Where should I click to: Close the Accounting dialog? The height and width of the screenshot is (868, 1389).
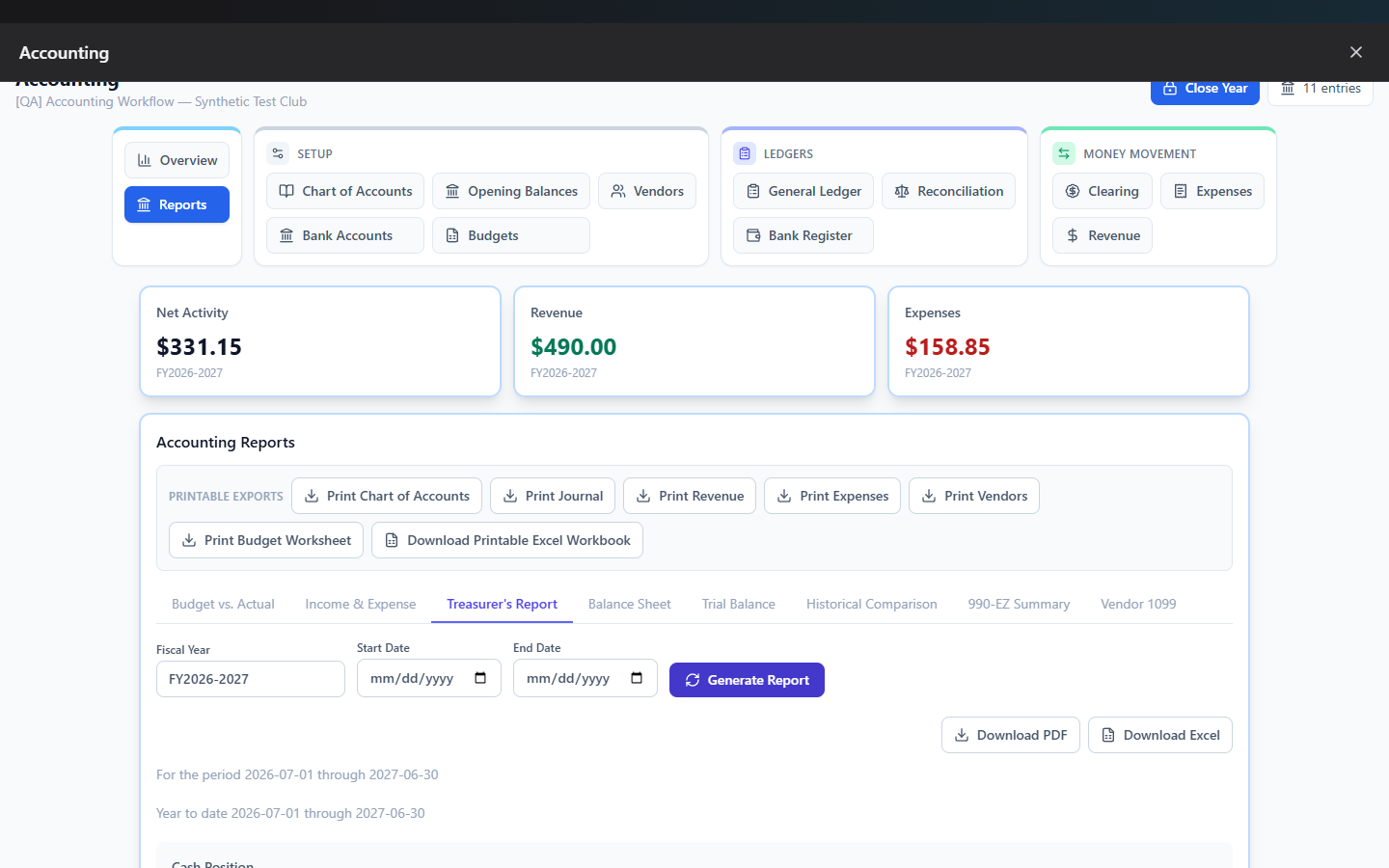(x=1356, y=52)
